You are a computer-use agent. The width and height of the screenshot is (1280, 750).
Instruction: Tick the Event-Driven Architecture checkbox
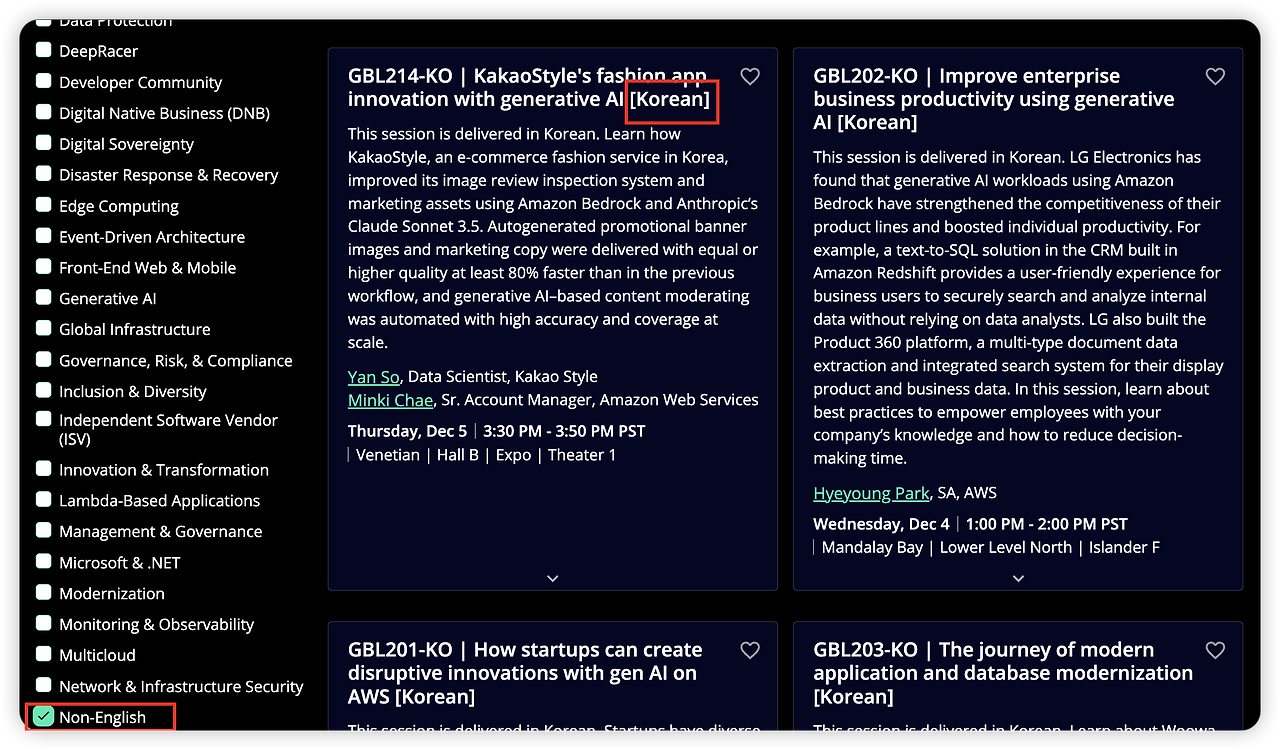click(x=44, y=236)
